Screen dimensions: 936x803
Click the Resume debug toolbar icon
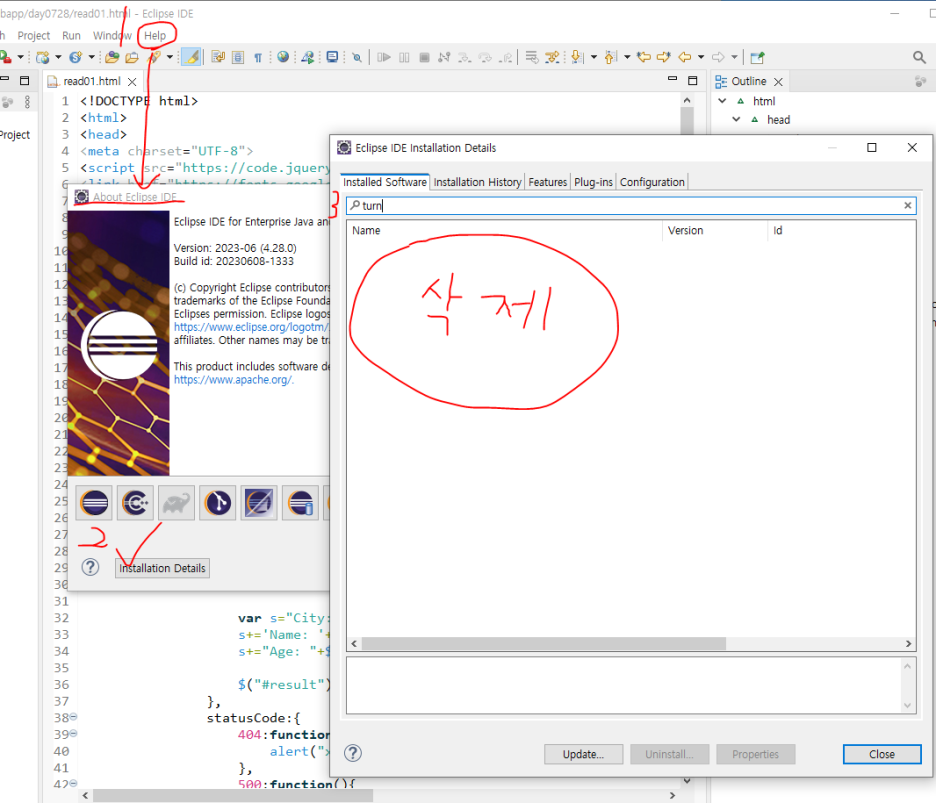coord(384,57)
